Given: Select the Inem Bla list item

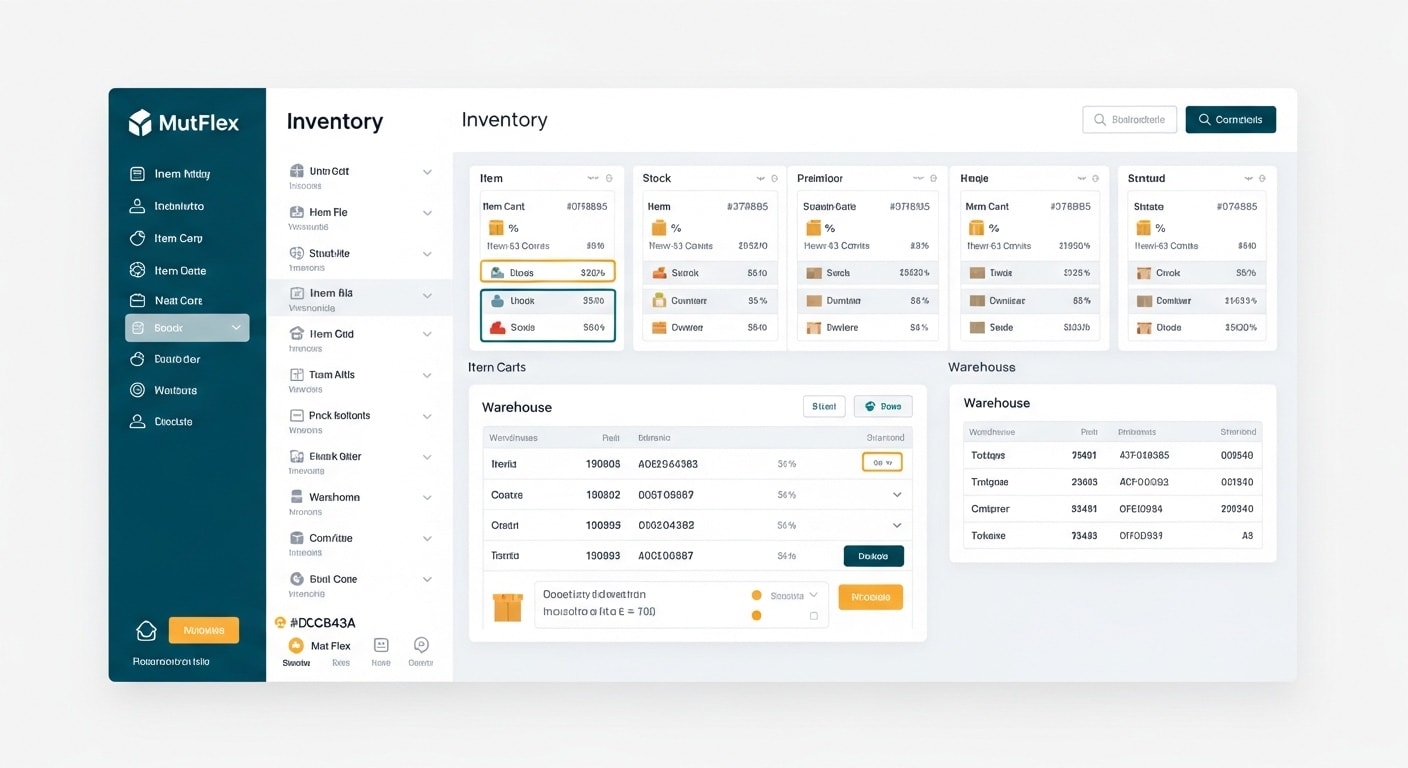Looking at the screenshot, I should [x=359, y=298].
